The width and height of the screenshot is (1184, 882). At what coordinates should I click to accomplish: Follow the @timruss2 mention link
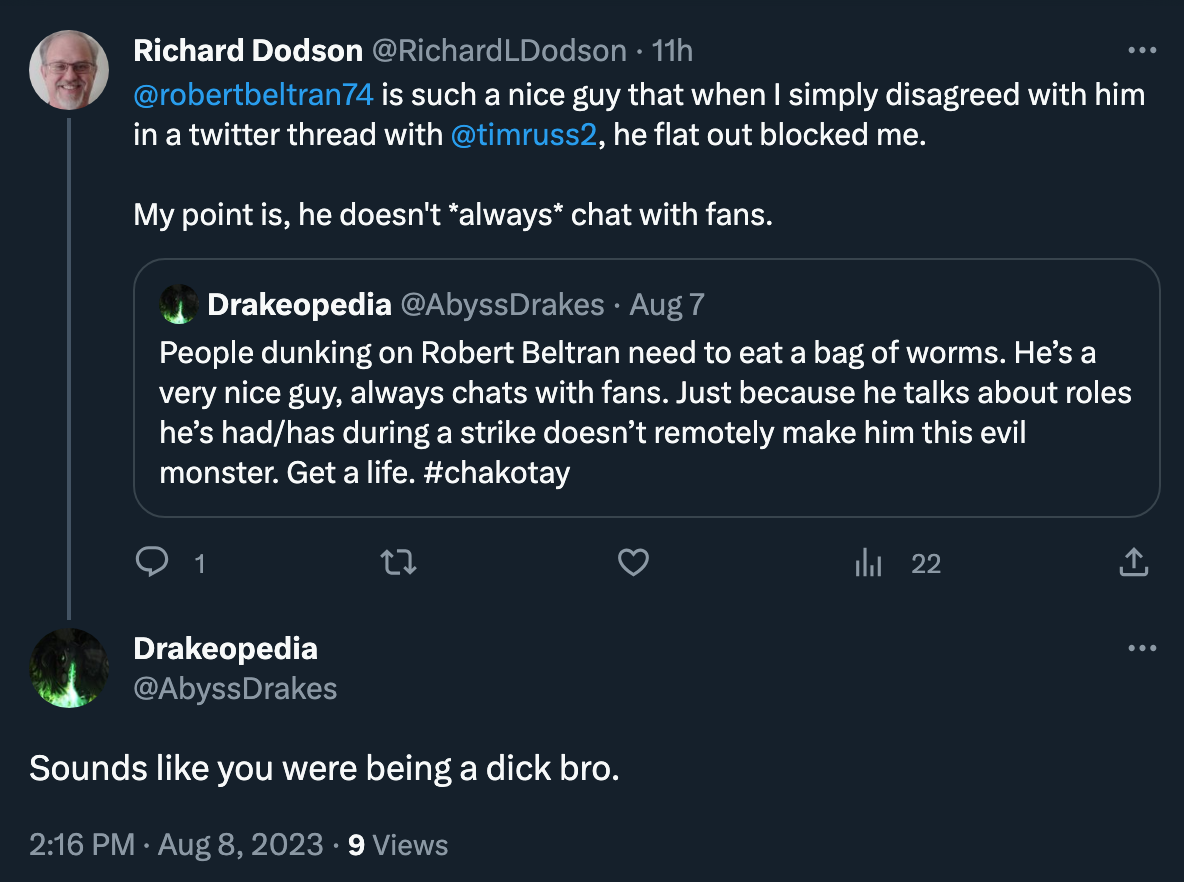pyautogui.click(x=523, y=135)
